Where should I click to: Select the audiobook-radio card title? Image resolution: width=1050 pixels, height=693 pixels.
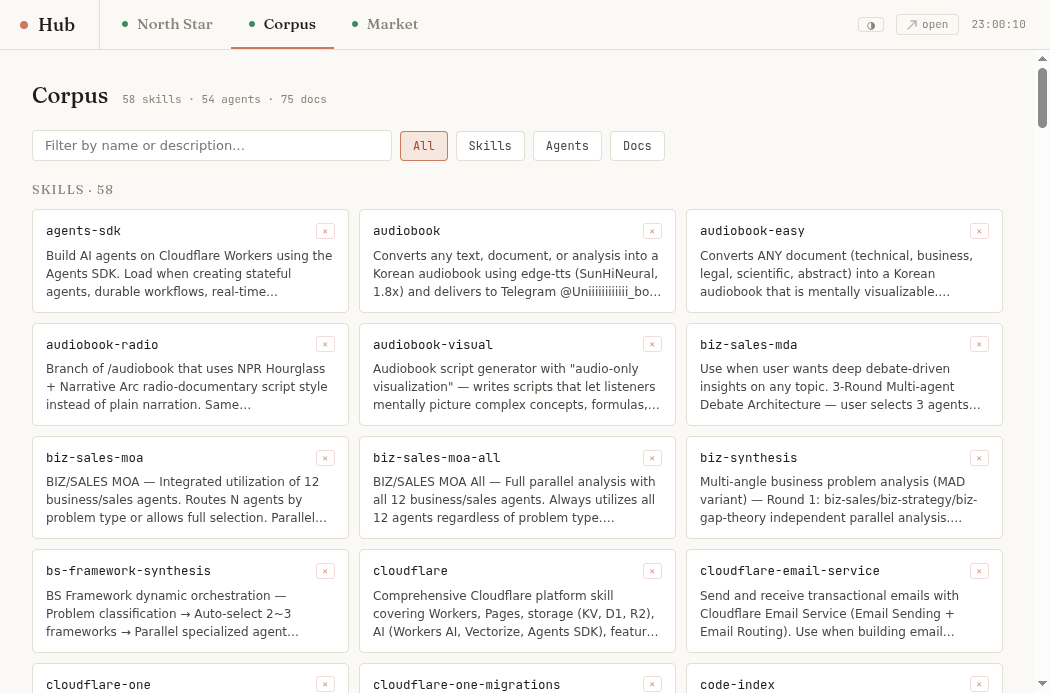point(102,345)
